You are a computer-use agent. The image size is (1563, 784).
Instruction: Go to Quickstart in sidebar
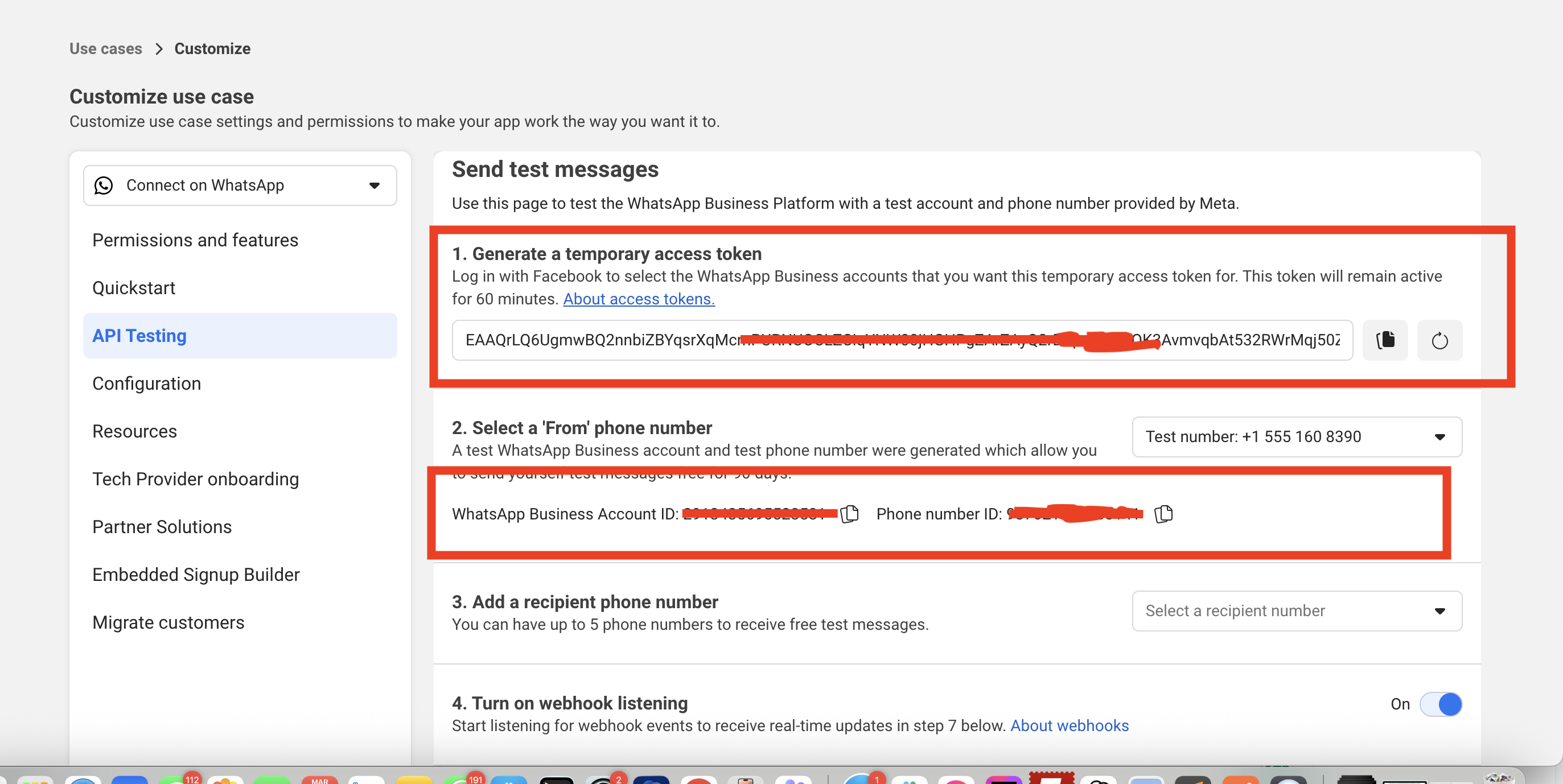(134, 288)
